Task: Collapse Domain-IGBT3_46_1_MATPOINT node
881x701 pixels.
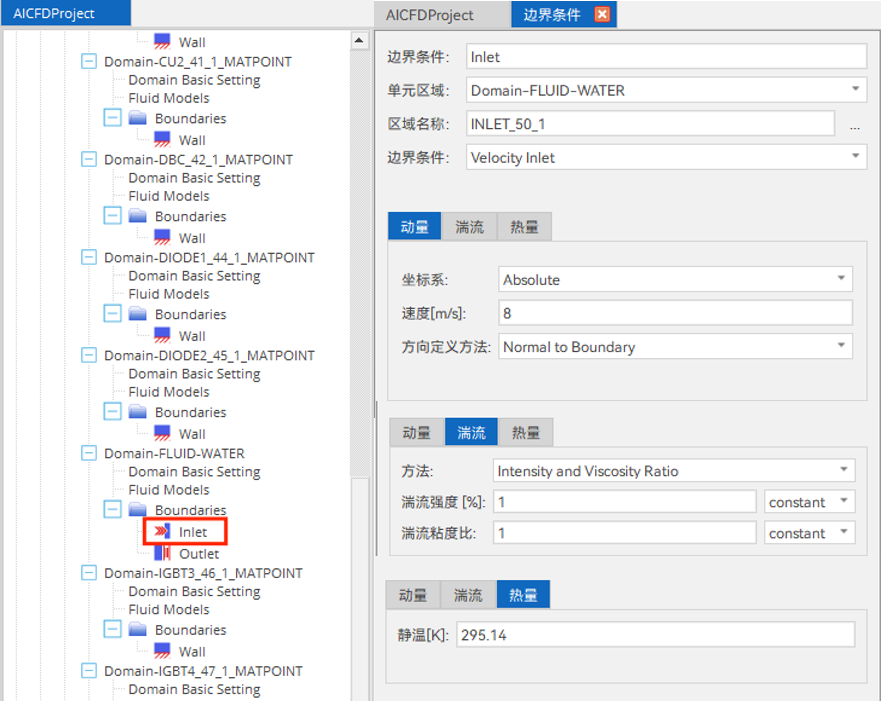Action: click(x=89, y=572)
